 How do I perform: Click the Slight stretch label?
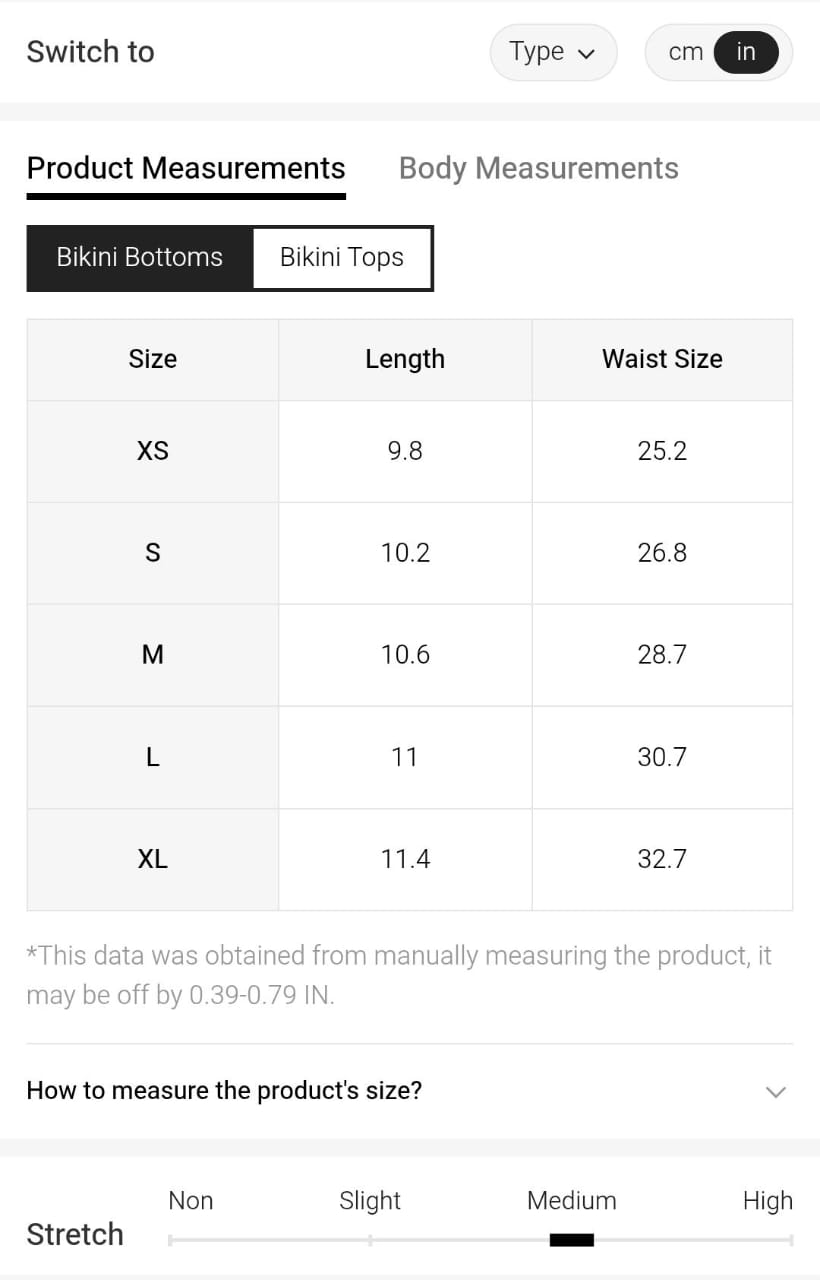(369, 1200)
